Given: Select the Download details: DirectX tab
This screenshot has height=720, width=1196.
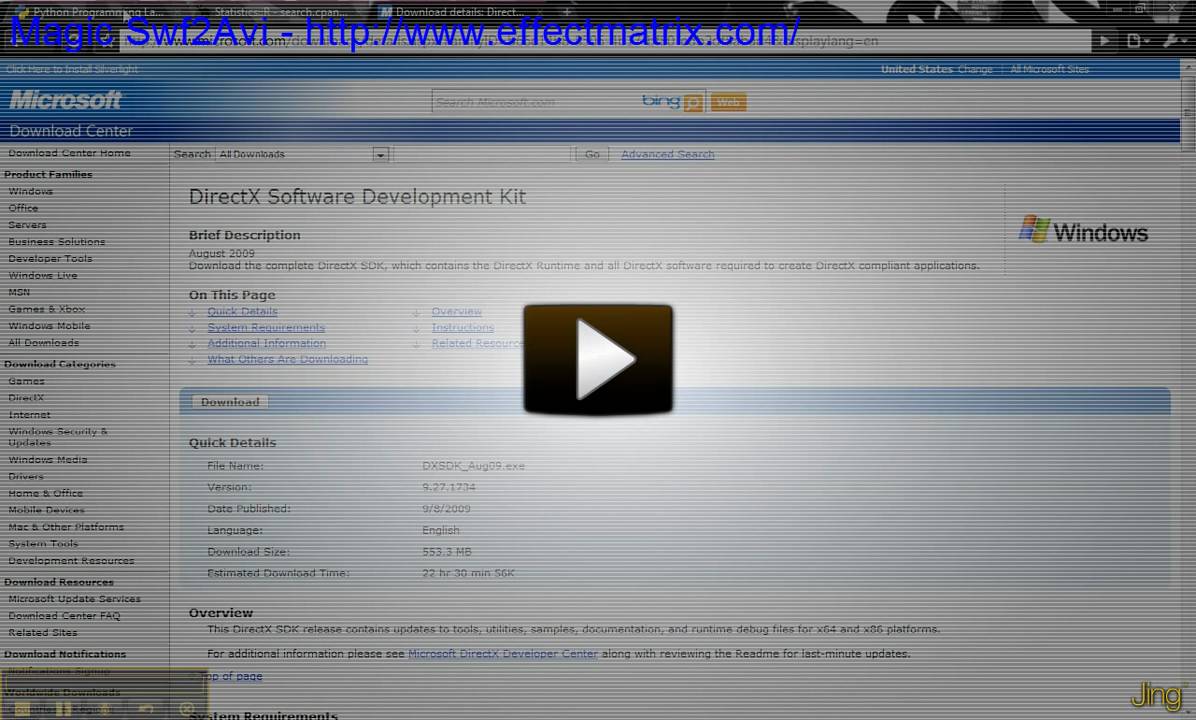Looking at the screenshot, I should point(459,12).
